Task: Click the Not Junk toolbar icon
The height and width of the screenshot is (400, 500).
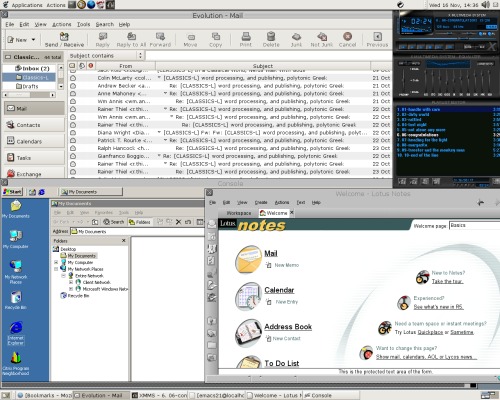Action: click(322, 36)
